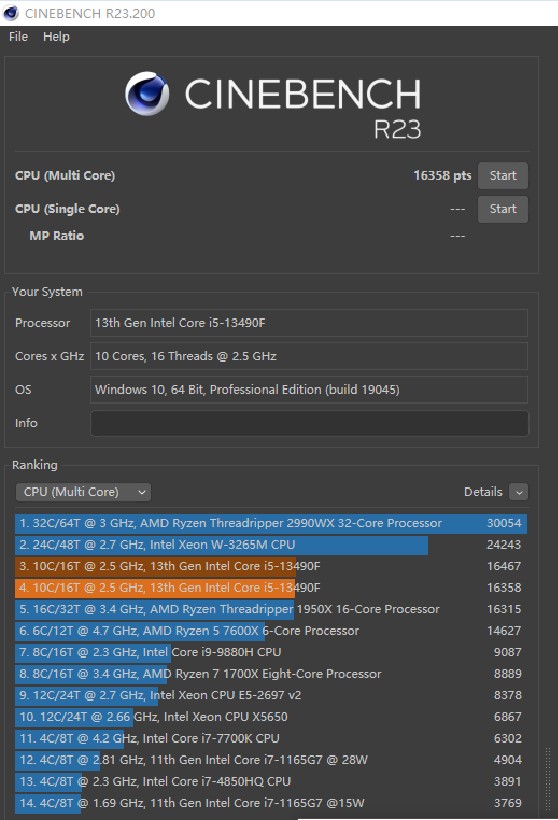Select the Core i7-7700K ranking entry
Viewport: 558px width, 820px height.
271,738
